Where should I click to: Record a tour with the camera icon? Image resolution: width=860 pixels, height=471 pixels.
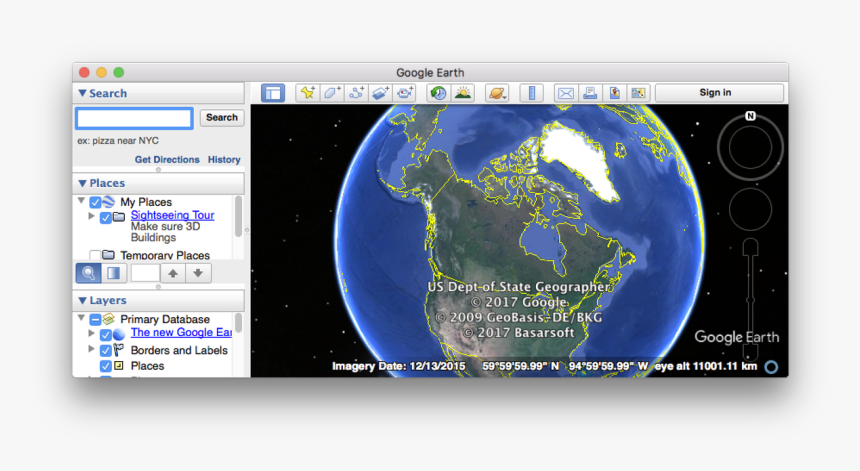coord(405,93)
